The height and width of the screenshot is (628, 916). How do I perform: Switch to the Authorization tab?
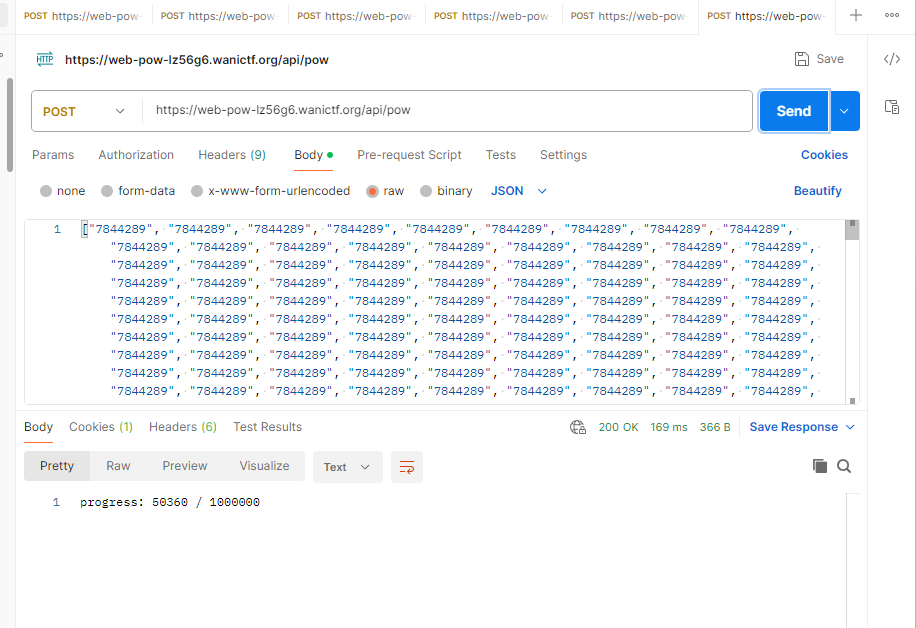(x=136, y=155)
